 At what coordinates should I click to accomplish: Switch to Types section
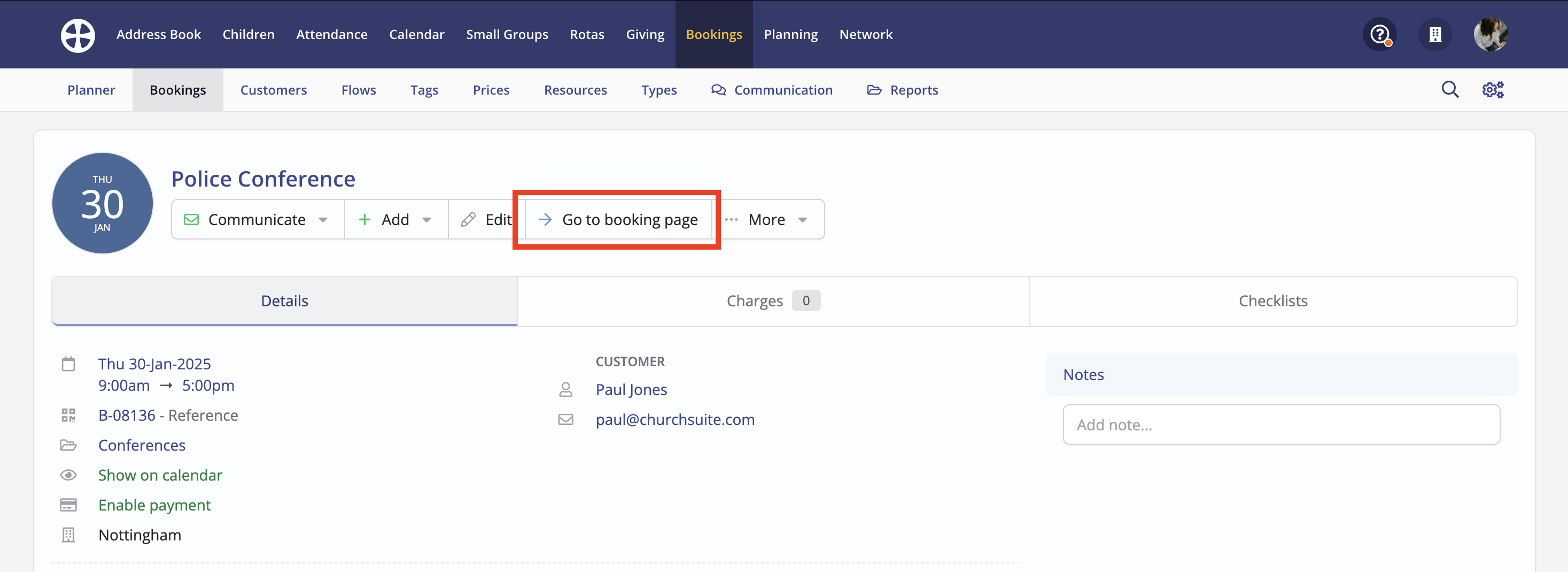click(659, 90)
